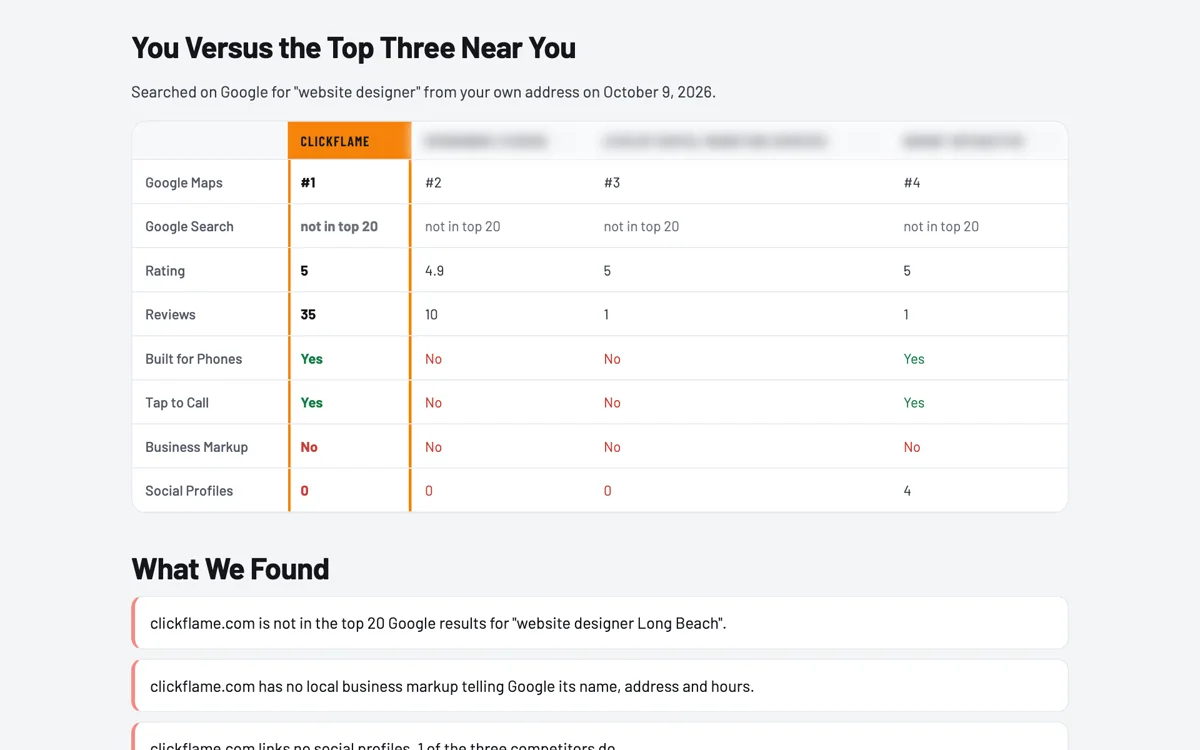Click the #3 column "No" for Business Markup
The height and width of the screenshot is (750, 1200).
pyautogui.click(x=612, y=447)
